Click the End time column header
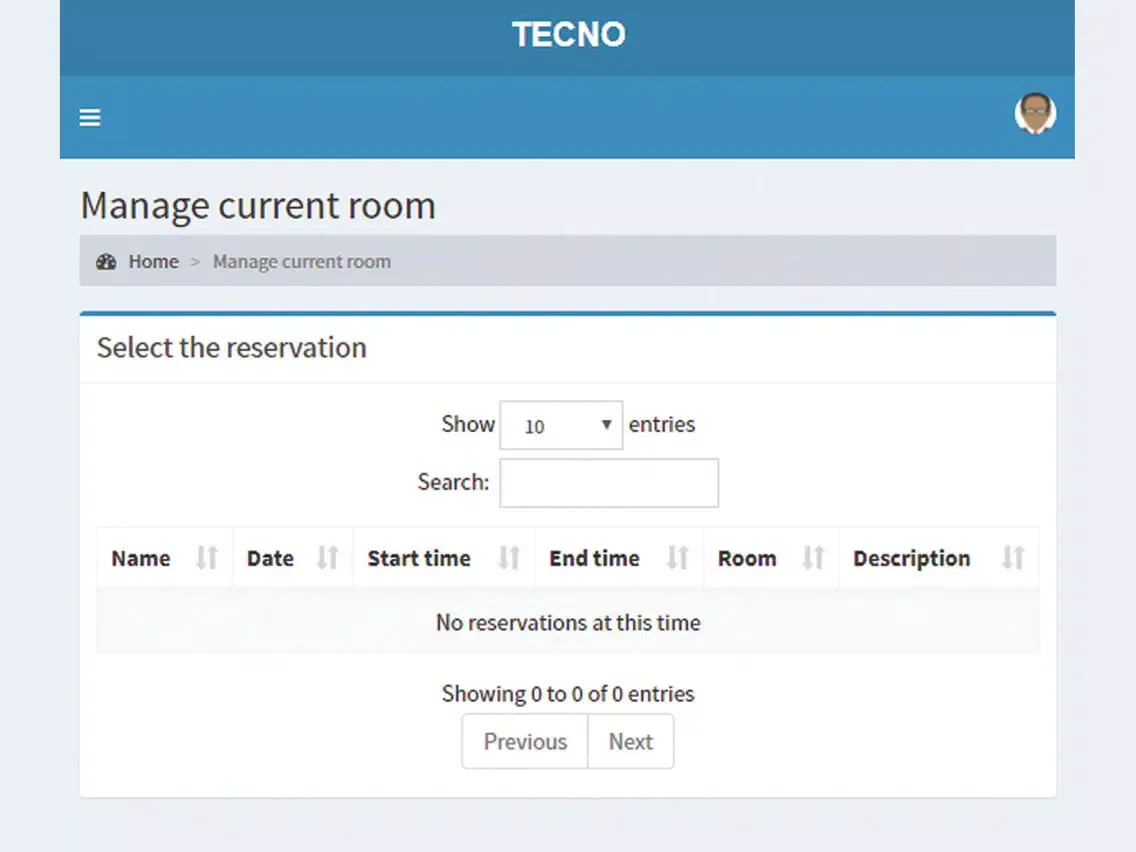This screenshot has width=1136, height=852. click(619, 558)
